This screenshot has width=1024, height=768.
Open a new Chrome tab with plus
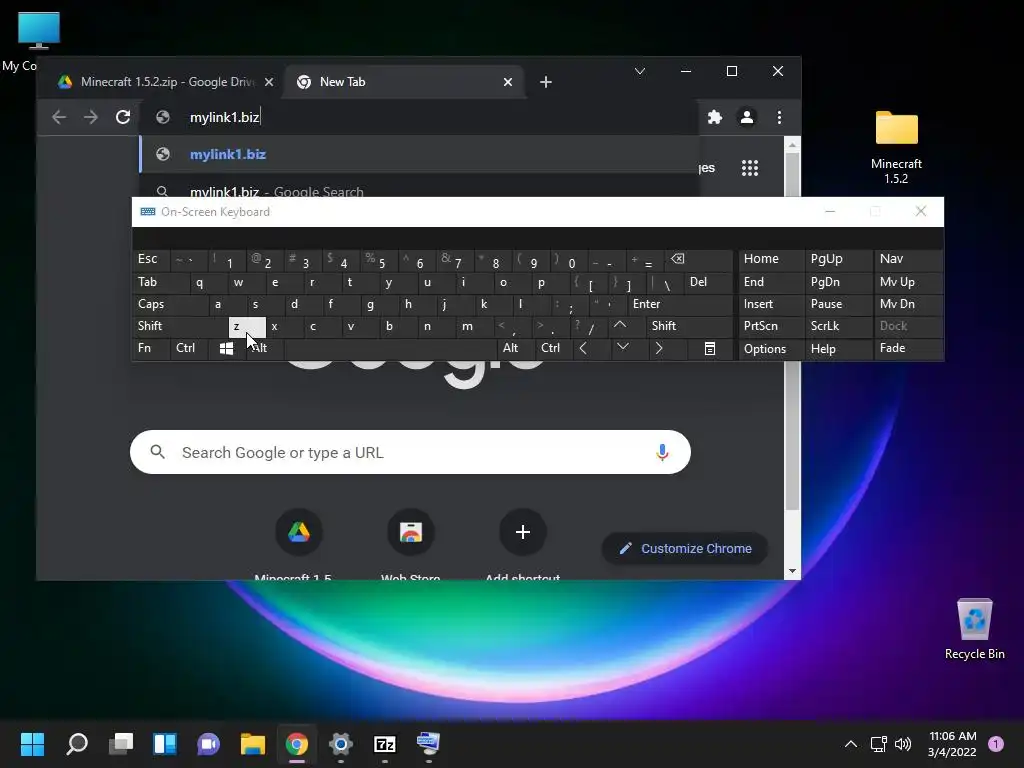click(546, 82)
